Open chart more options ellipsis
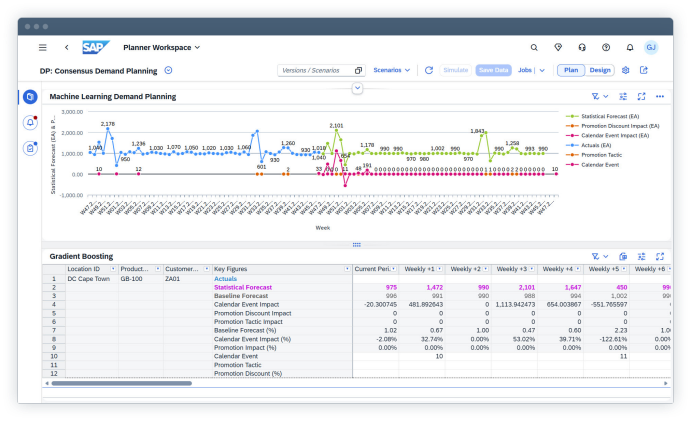691x421 pixels. pos(660,96)
